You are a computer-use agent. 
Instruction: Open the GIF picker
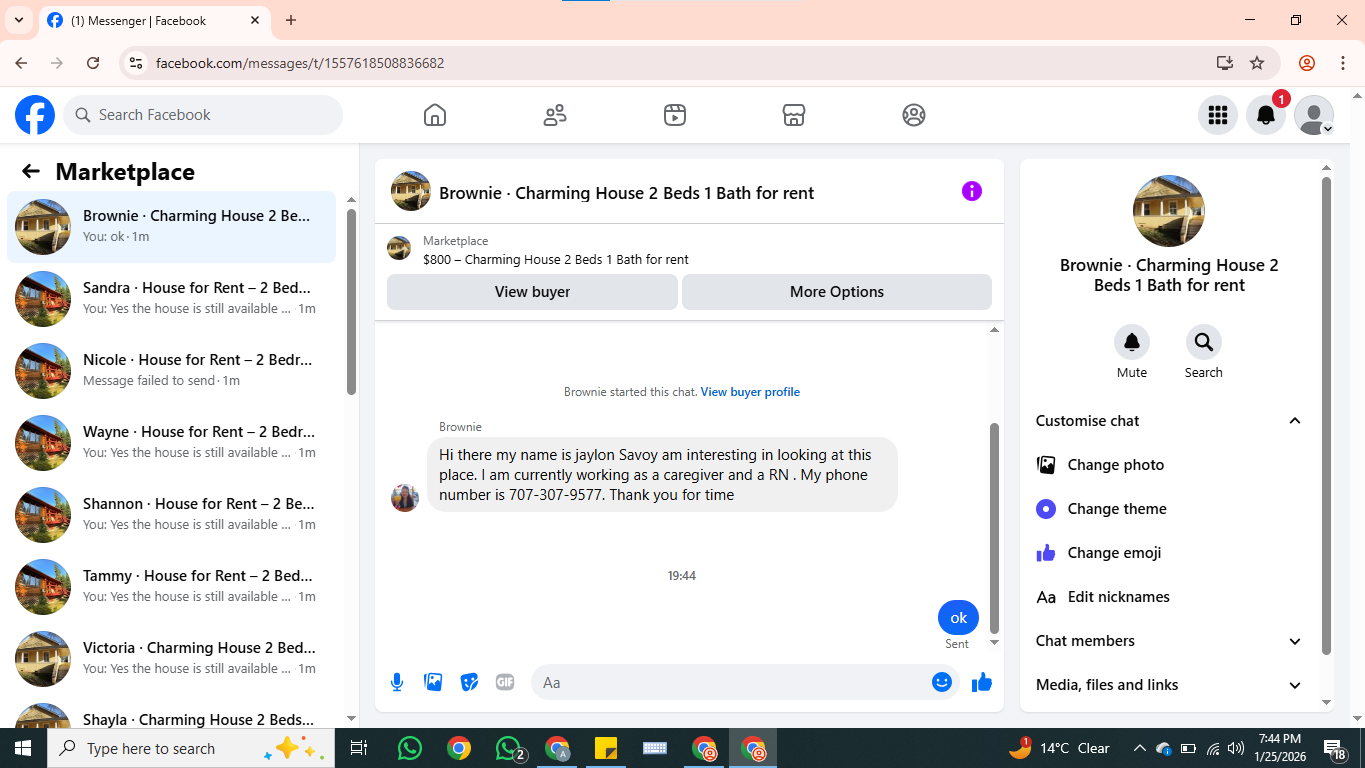click(x=505, y=682)
